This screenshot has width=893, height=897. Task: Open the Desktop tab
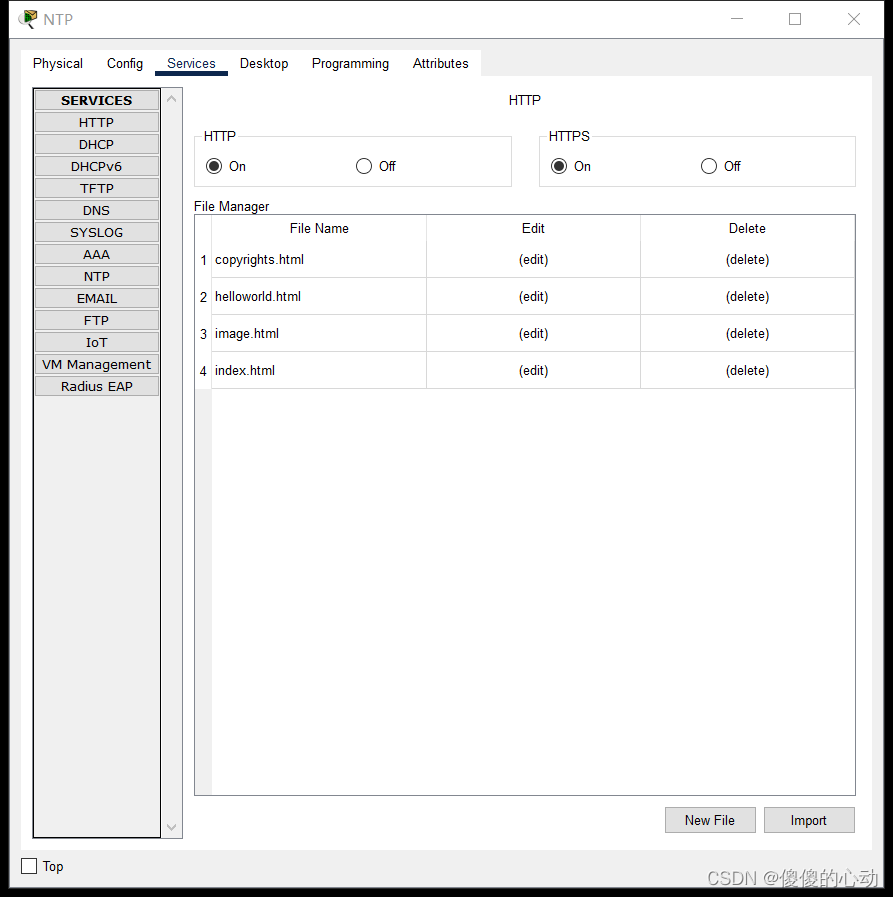[264, 63]
